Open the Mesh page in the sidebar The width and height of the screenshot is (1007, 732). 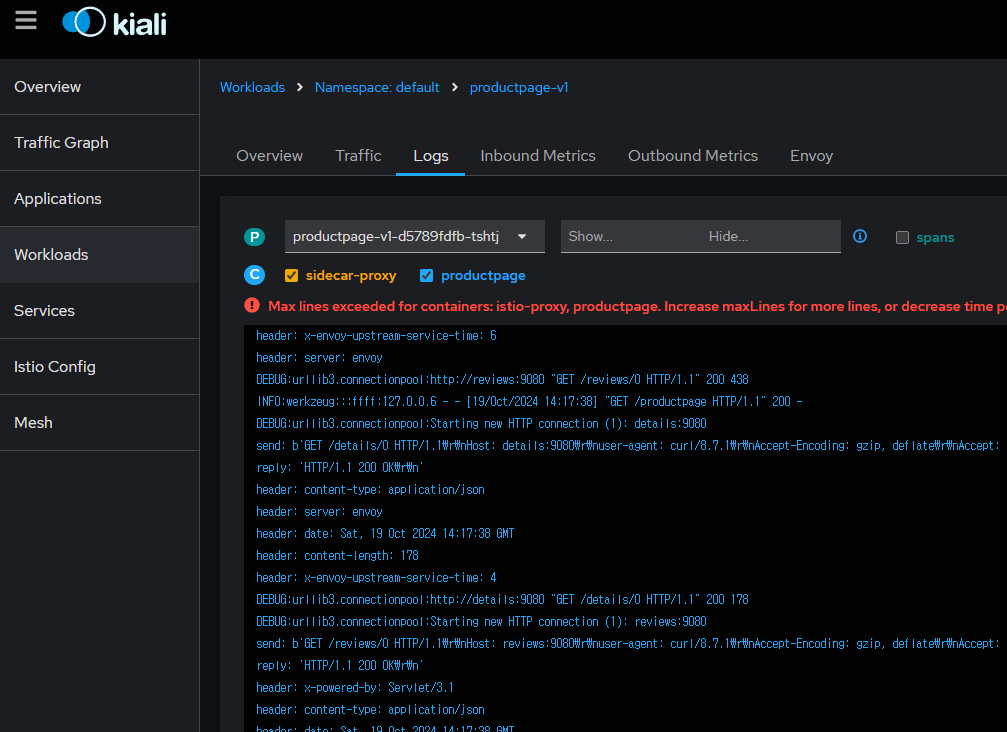click(x=33, y=423)
